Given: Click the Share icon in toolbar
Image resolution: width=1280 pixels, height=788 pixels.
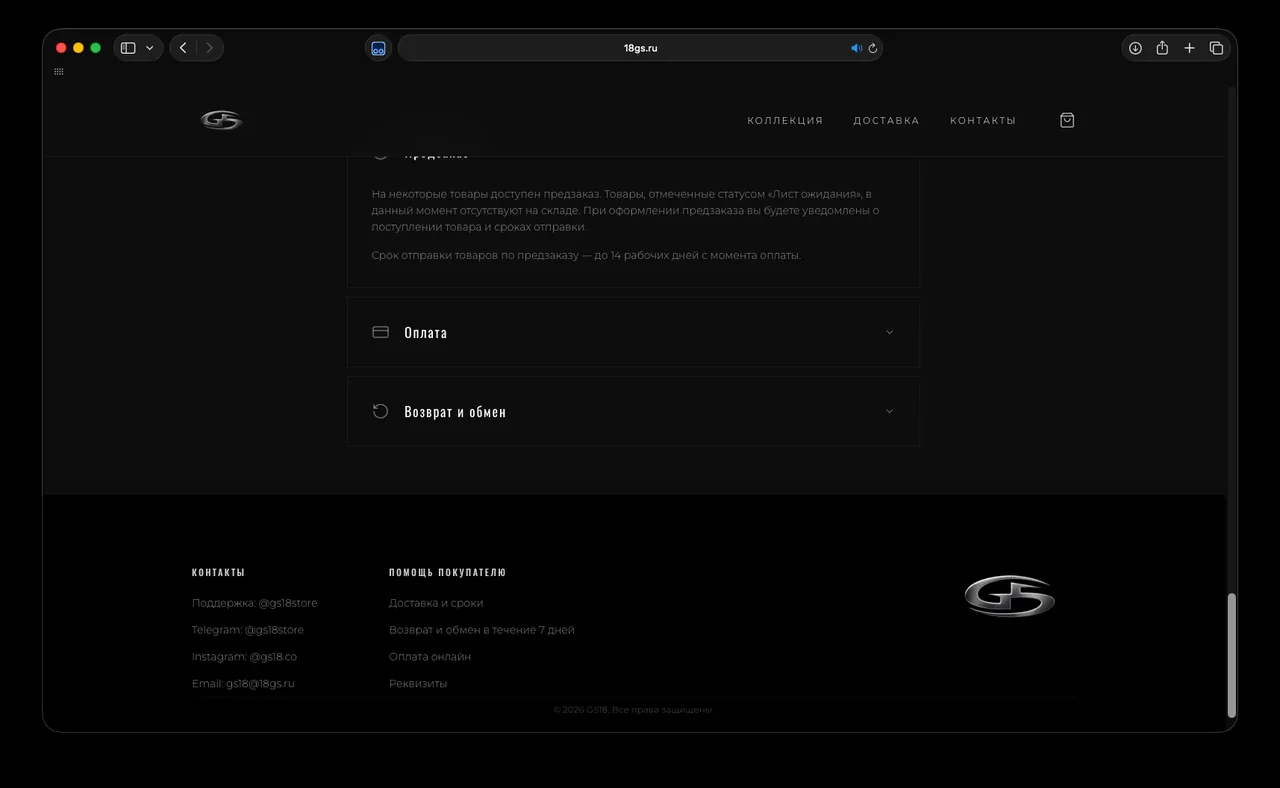Looking at the screenshot, I should click(x=1162, y=48).
